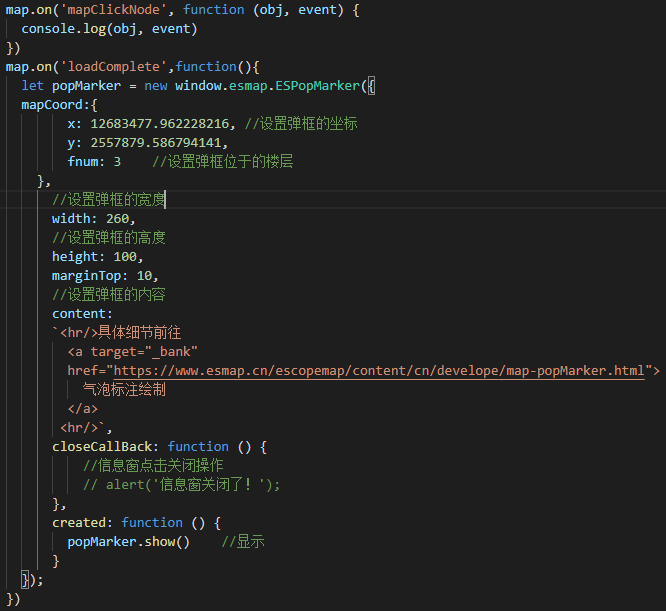Click the comment 设置弹框的宽度
This screenshot has height=611, width=666.
tap(109, 200)
